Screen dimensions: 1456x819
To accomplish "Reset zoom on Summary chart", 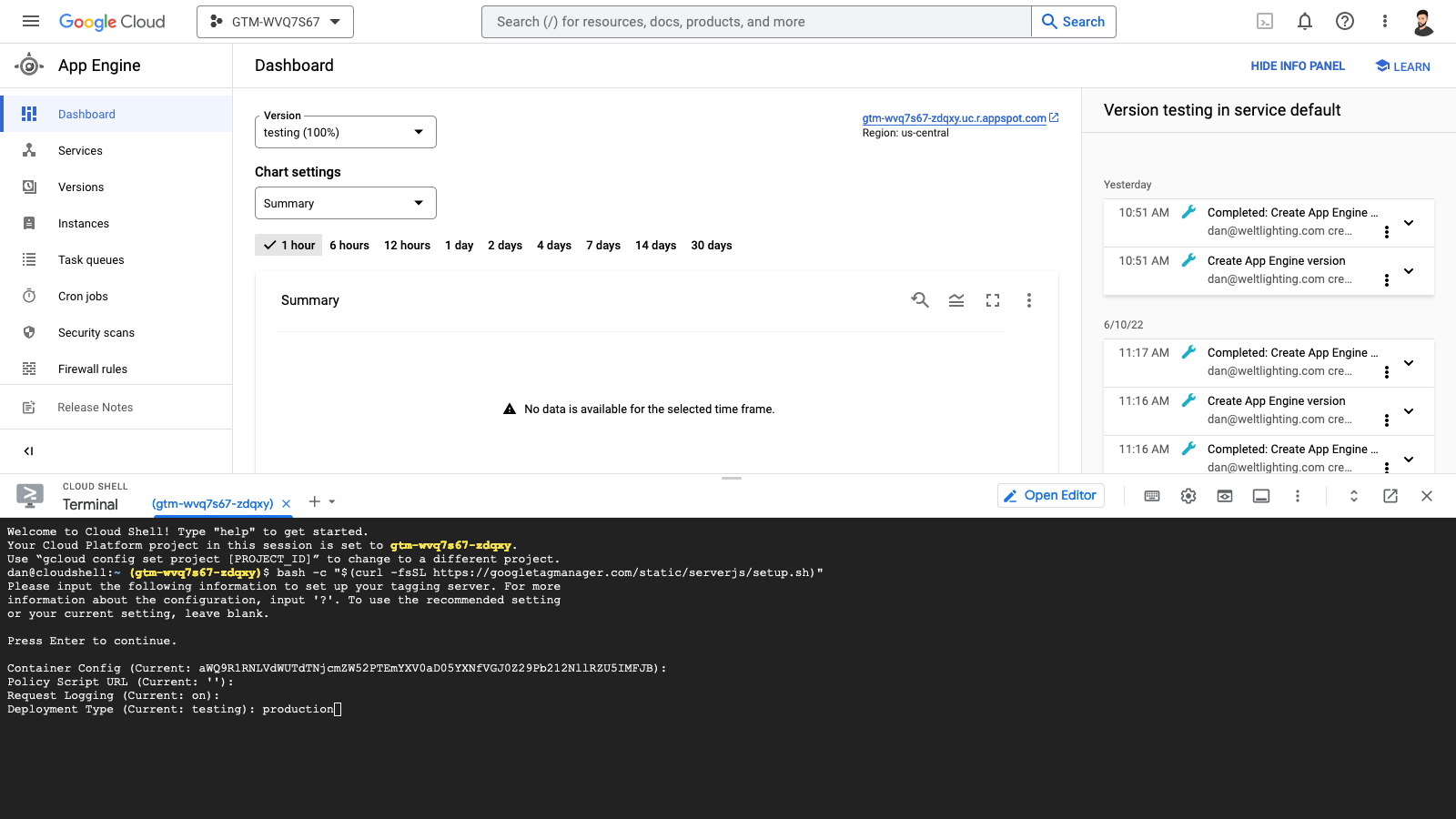I will (x=920, y=300).
